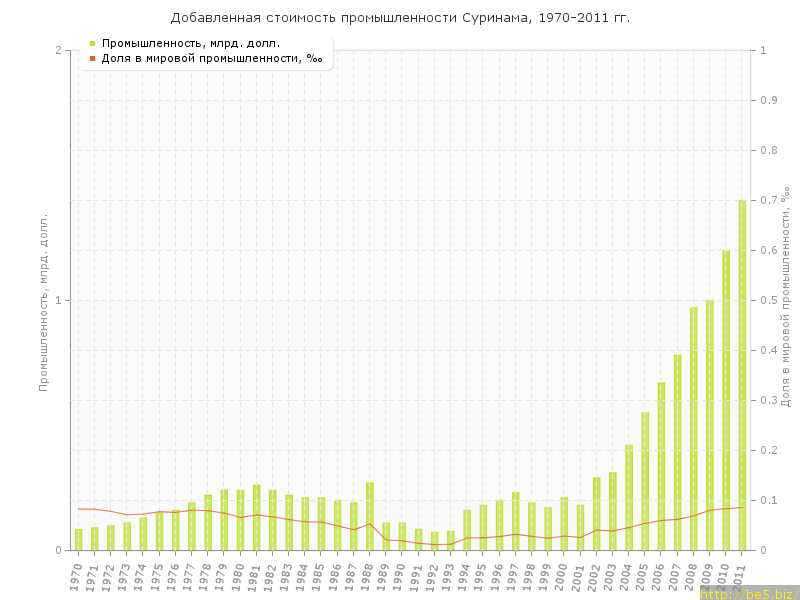Click the chart title about Suriname industry
Screen dimensions: 800x600
click(400, 18)
